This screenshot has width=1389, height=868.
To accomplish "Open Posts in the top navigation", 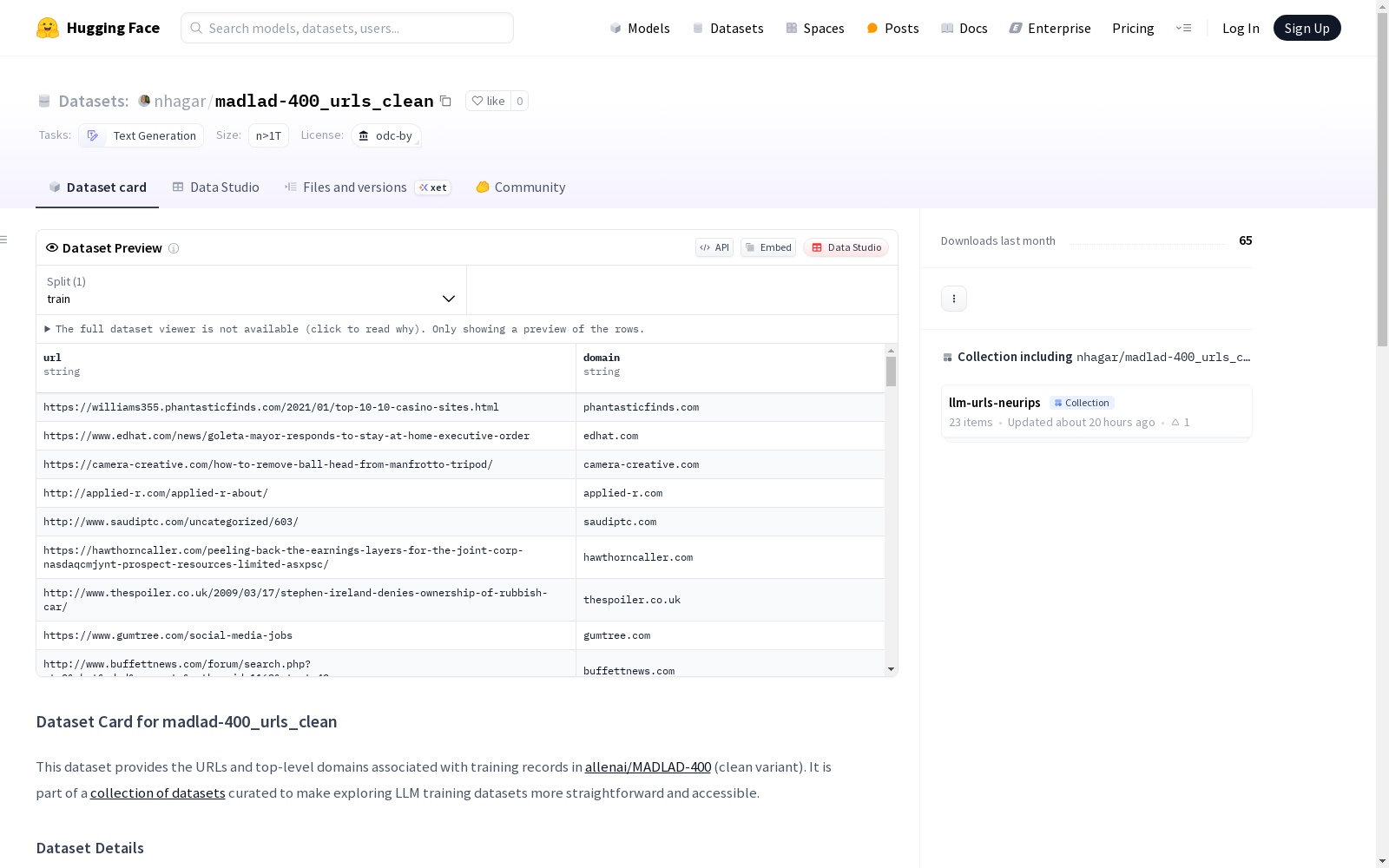I will tap(892, 28).
